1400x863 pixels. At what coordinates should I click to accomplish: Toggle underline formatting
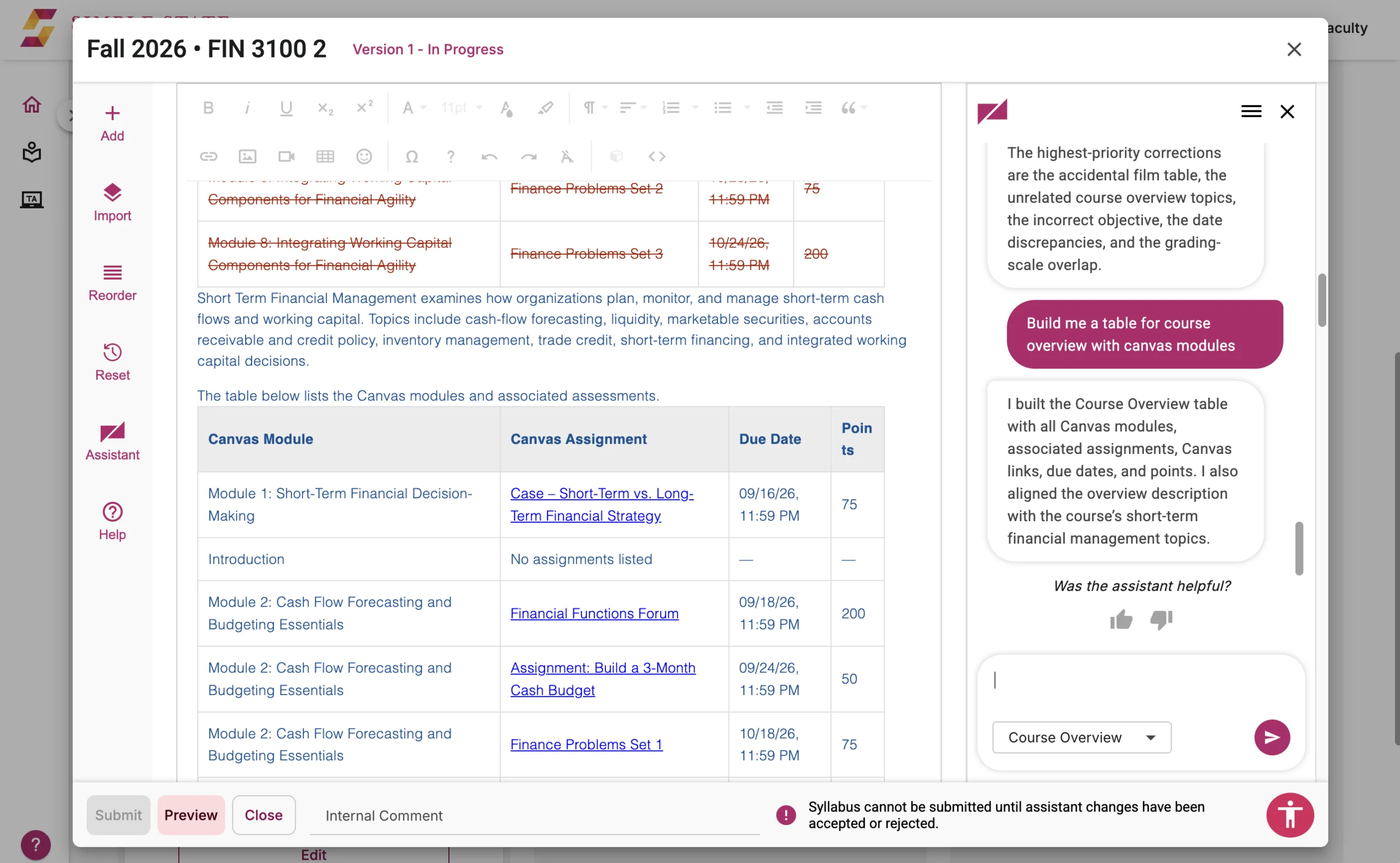pyautogui.click(x=286, y=108)
